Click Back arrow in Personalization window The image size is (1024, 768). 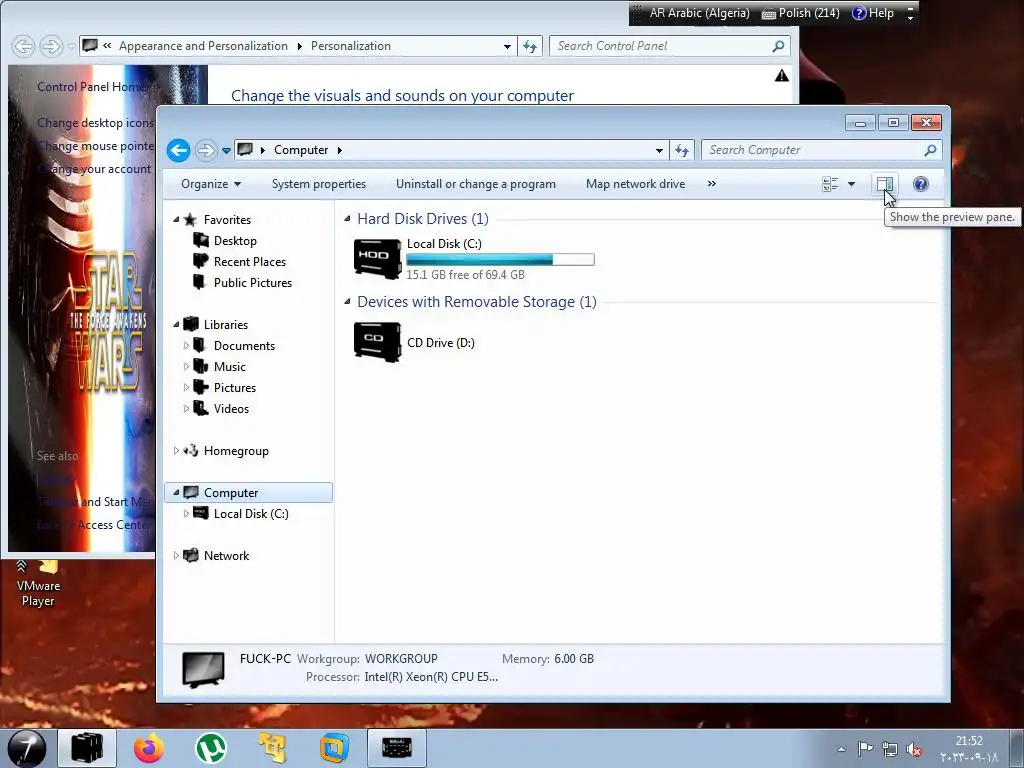tap(23, 46)
